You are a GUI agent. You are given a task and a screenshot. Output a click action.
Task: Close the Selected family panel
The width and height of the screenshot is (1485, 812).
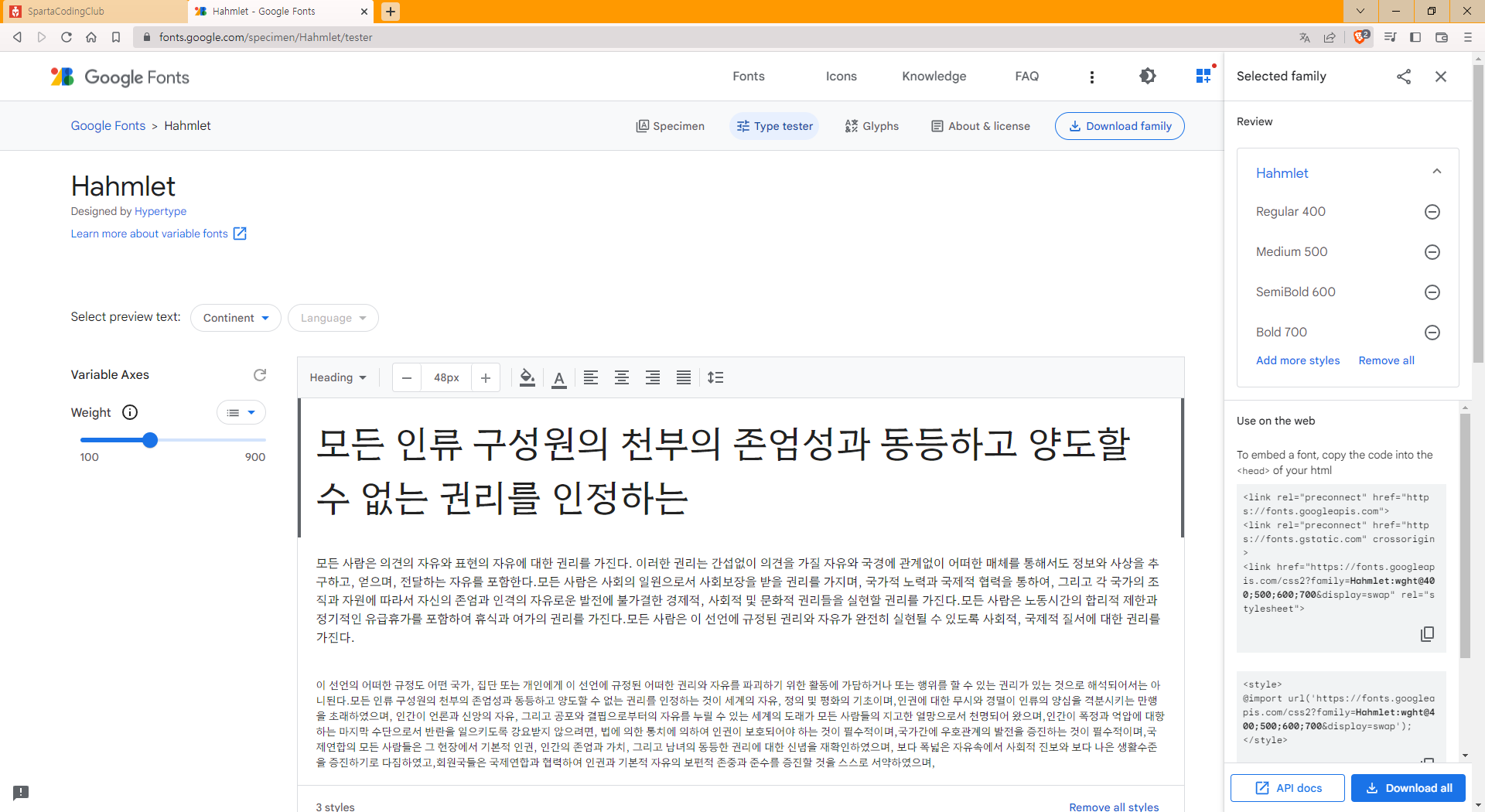1441,77
